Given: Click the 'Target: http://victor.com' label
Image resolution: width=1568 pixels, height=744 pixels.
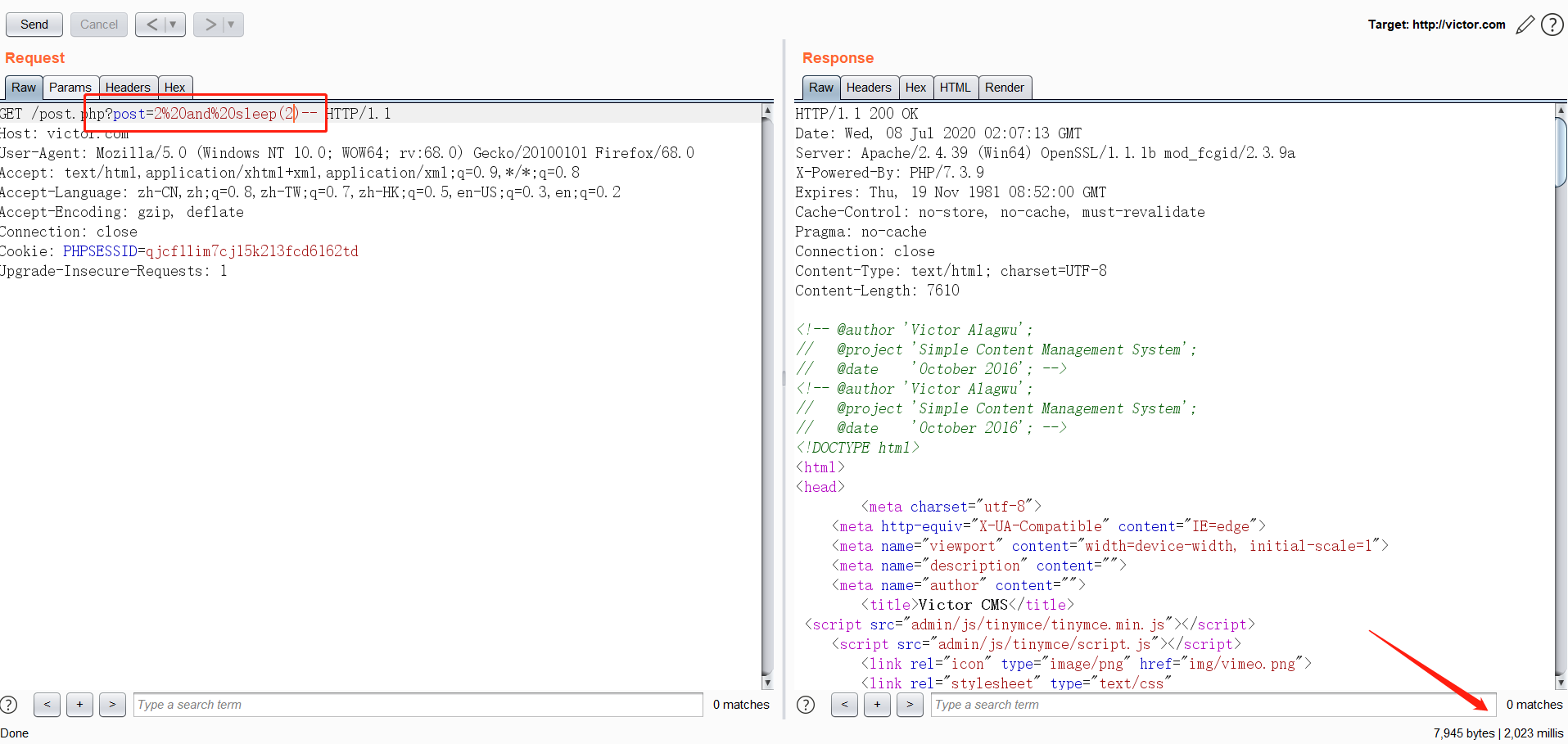Looking at the screenshot, I should point(1437,25).
